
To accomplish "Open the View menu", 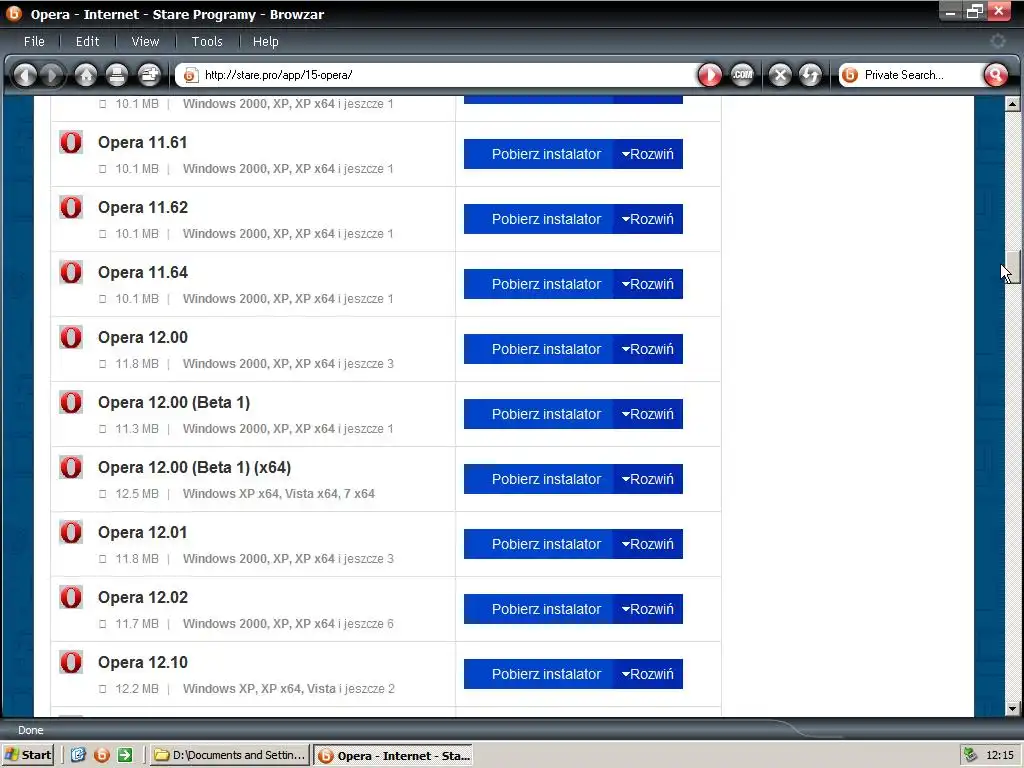I will tap(145, 41).
